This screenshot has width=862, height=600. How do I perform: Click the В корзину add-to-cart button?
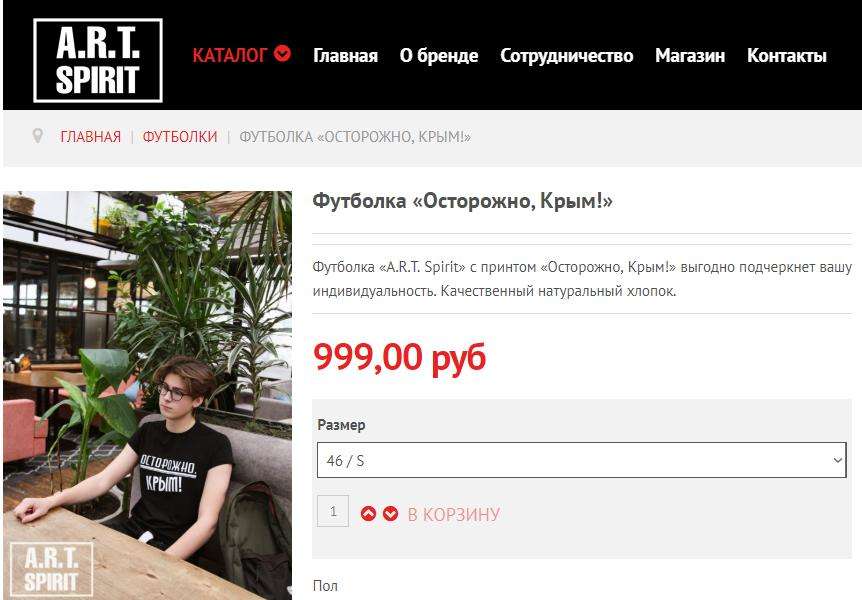[454, 514]
